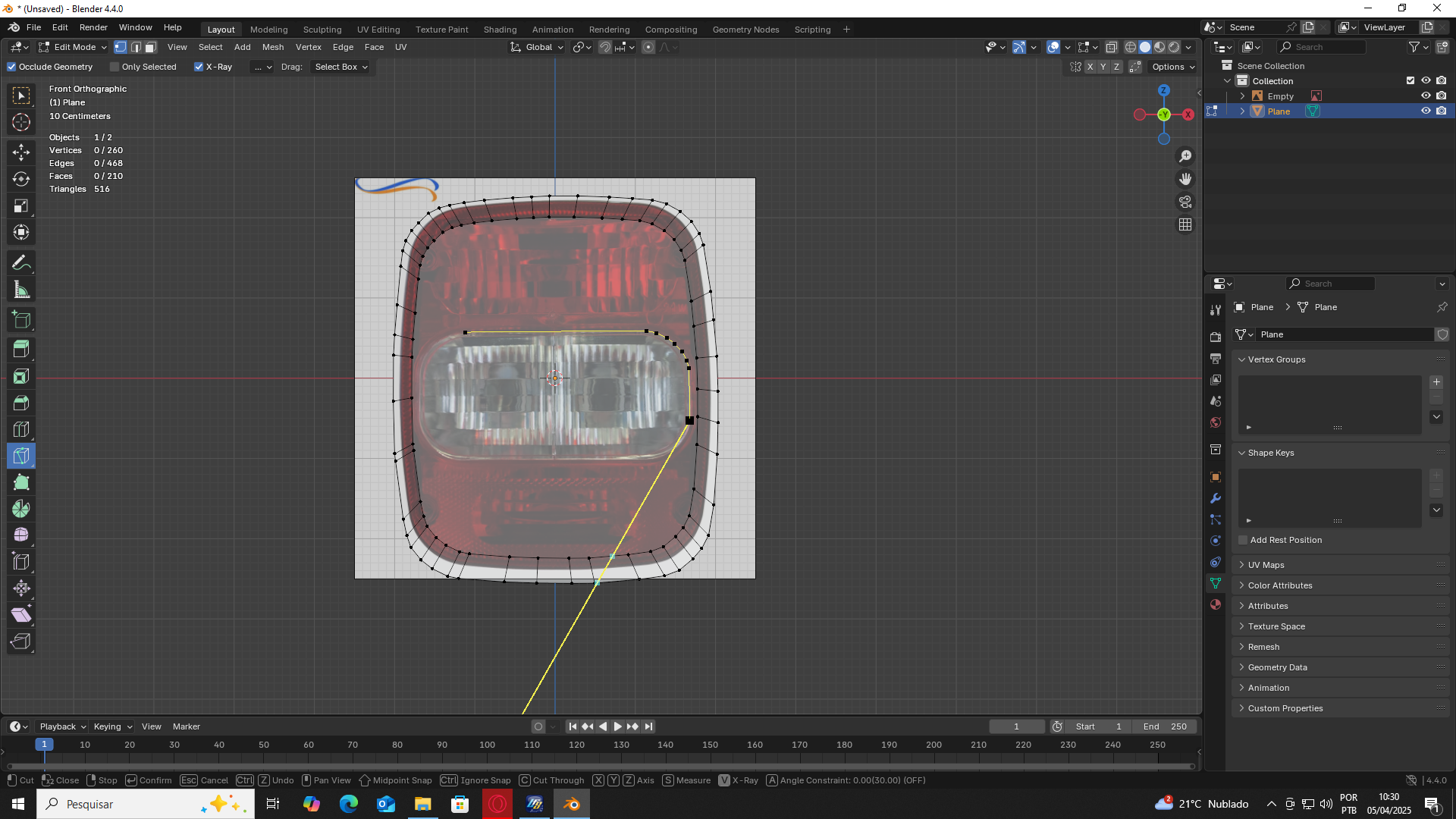The width and height of the screenshot is (1456, 819).
Task: Select the Move tool
Action: point(21,152)
